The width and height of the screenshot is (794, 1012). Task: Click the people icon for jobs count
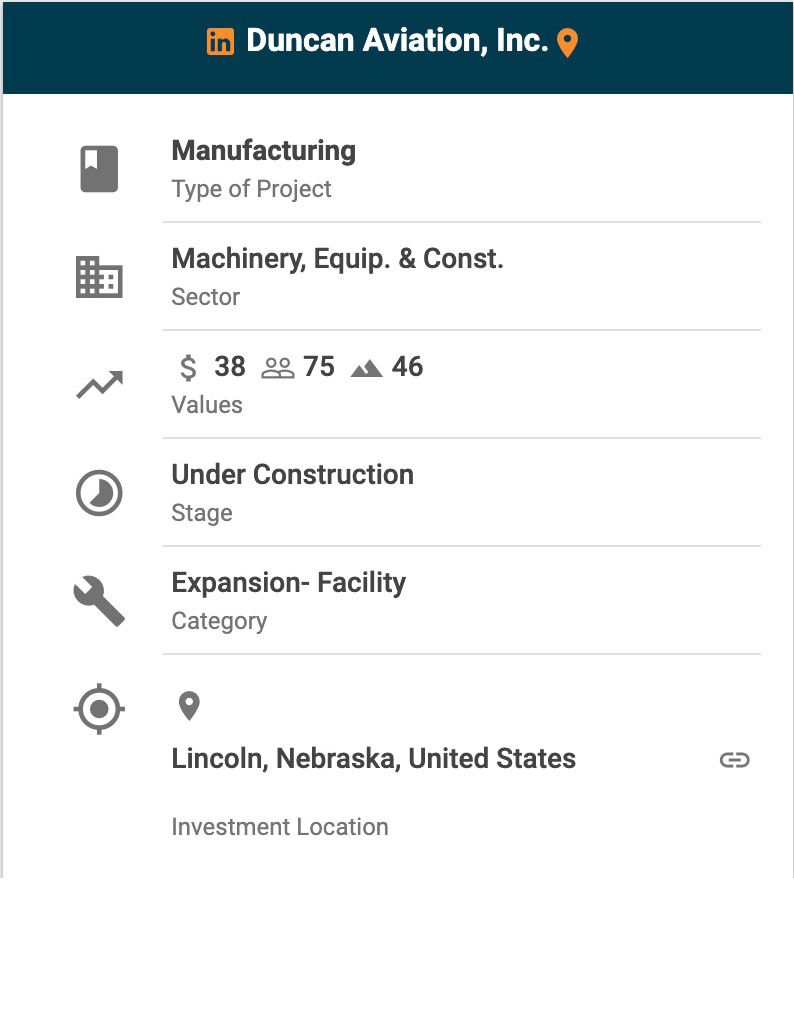(277, 368)
